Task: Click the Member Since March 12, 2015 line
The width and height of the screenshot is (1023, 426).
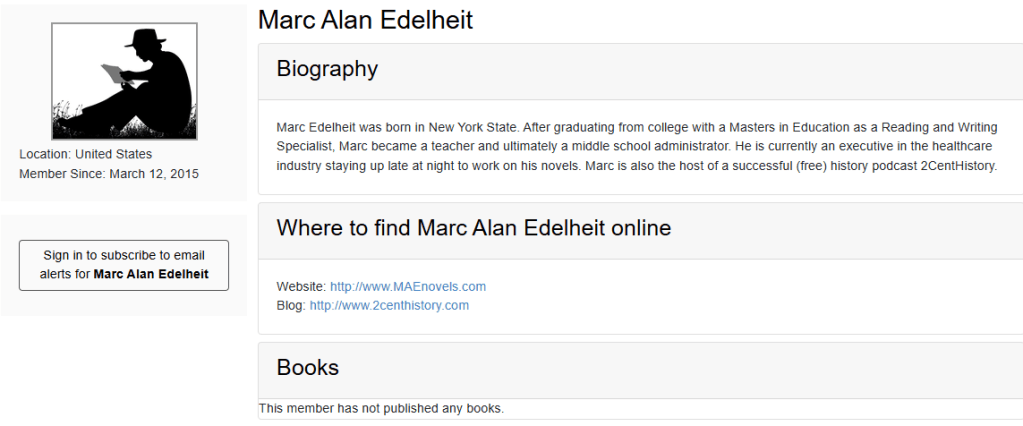Action: pyautogui.click(x=109, y=174)
